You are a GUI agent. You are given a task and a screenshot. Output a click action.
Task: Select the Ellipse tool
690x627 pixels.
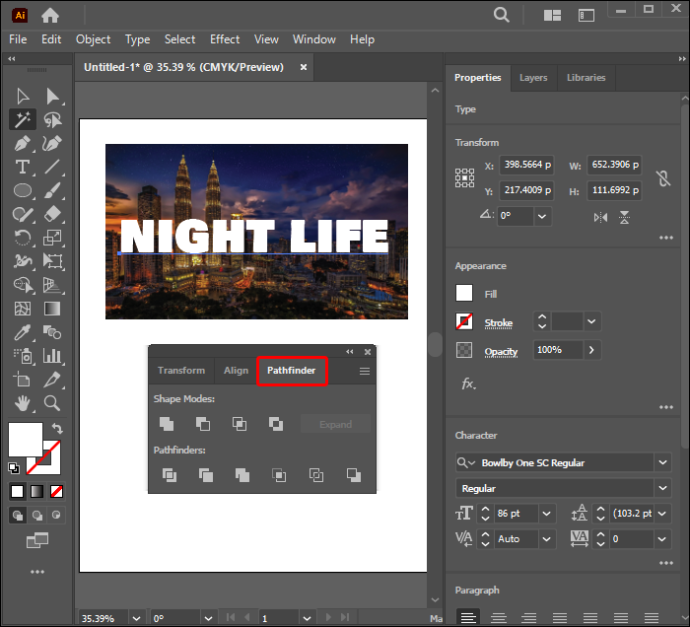coord(22,191)
